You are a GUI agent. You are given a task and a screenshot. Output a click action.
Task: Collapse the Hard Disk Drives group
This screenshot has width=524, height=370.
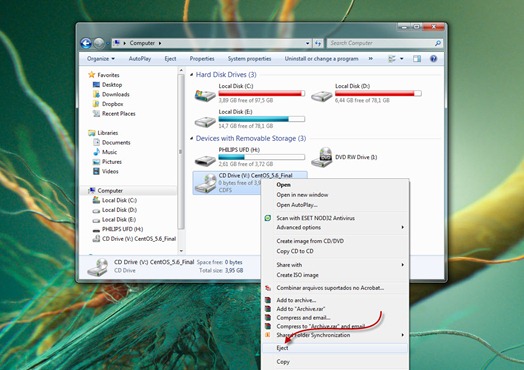[192, 75]
